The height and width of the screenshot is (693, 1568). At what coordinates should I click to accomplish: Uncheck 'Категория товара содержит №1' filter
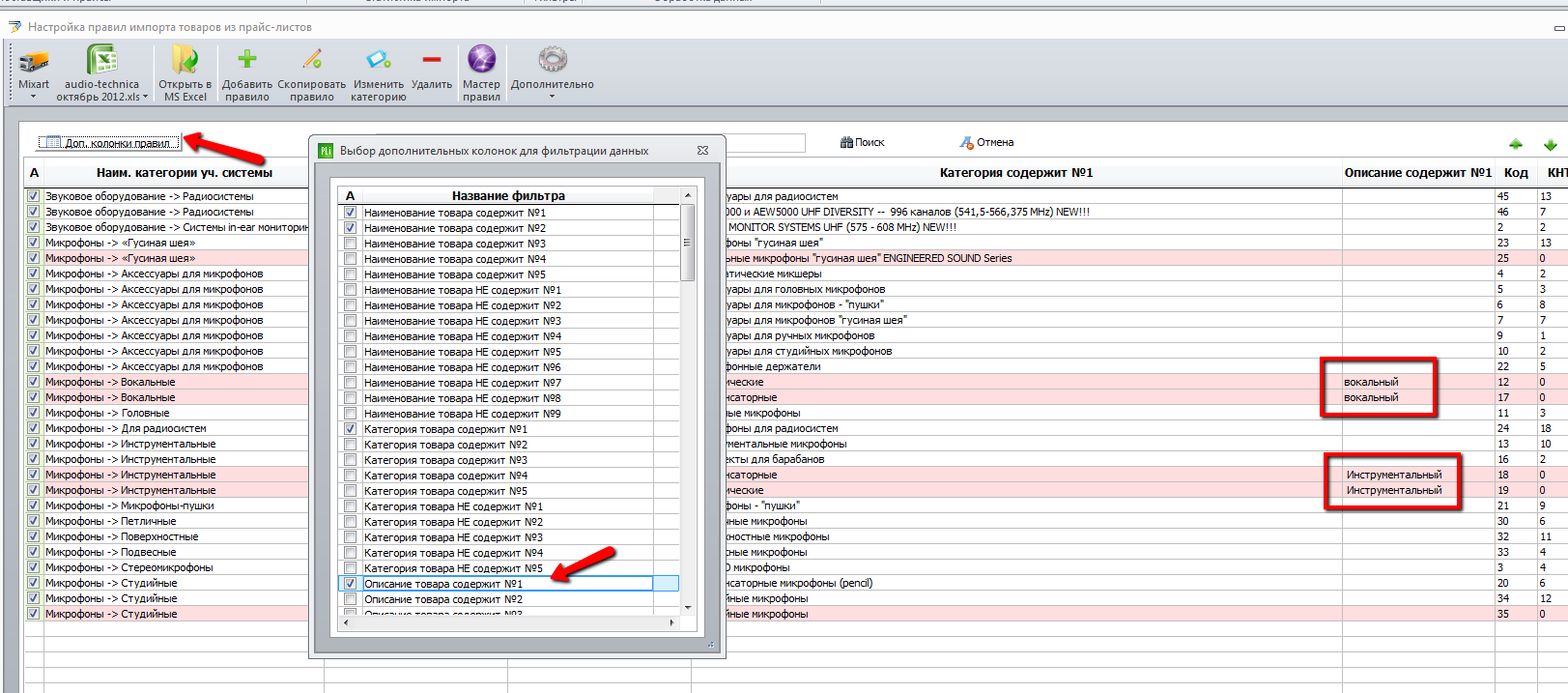350,429
